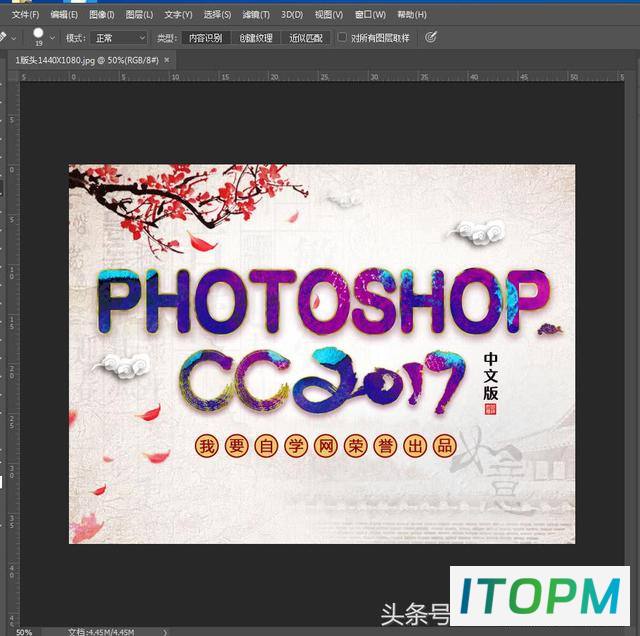Click the 文档:4.45M/4.45M status text

tap(101, 632)
